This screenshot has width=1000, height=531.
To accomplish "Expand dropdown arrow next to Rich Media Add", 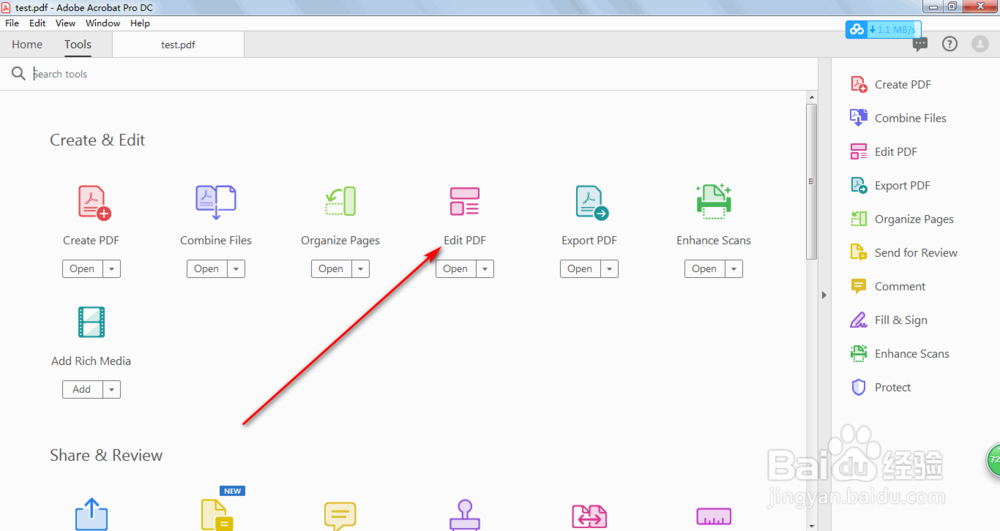I will [x=112, y=389].
